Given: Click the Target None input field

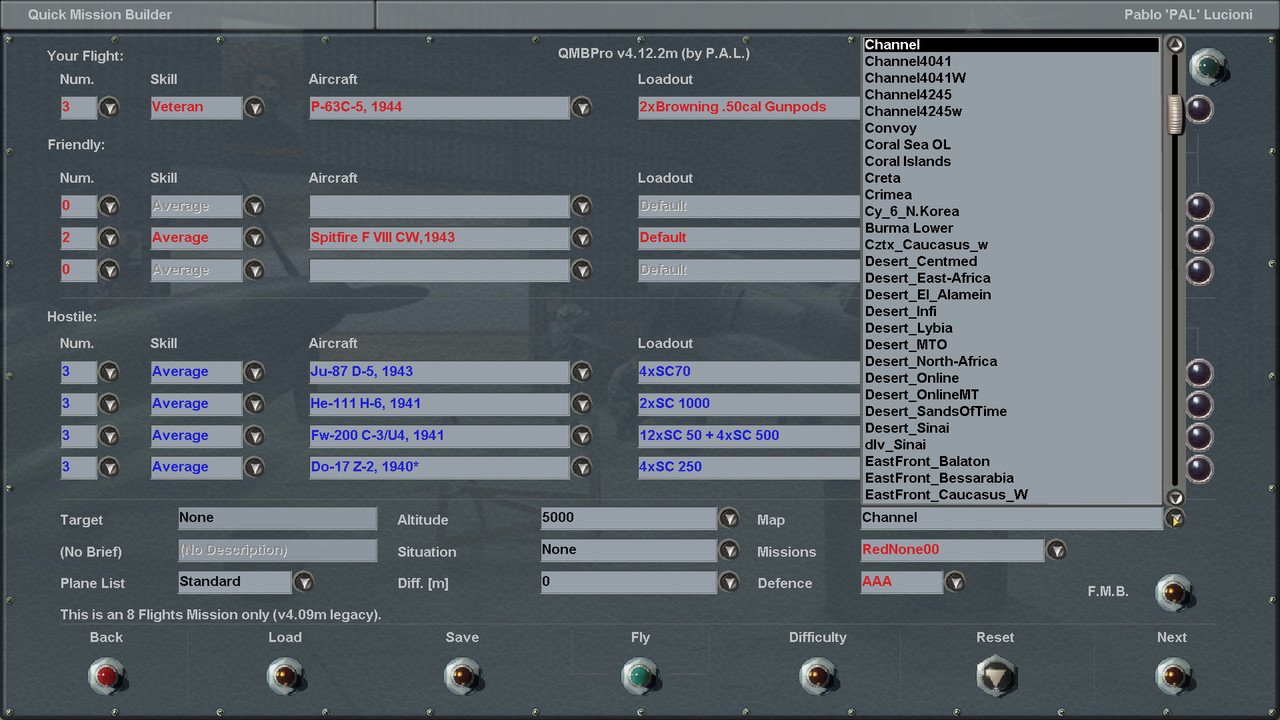Looking at the screenshot, I should 277,518.
